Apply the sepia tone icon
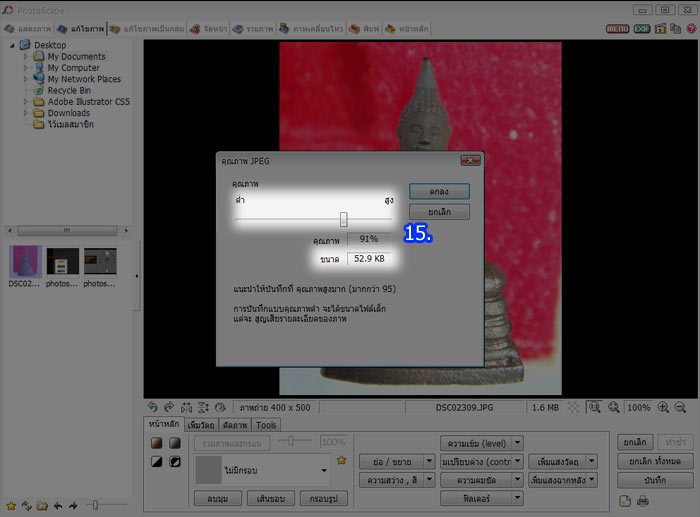700x517 pixels. 157,443
